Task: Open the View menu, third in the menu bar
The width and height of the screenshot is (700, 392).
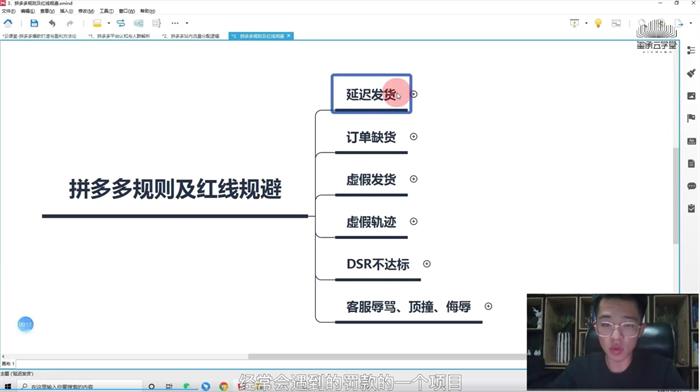Action: pyautogui.click(x=47, y=11)
